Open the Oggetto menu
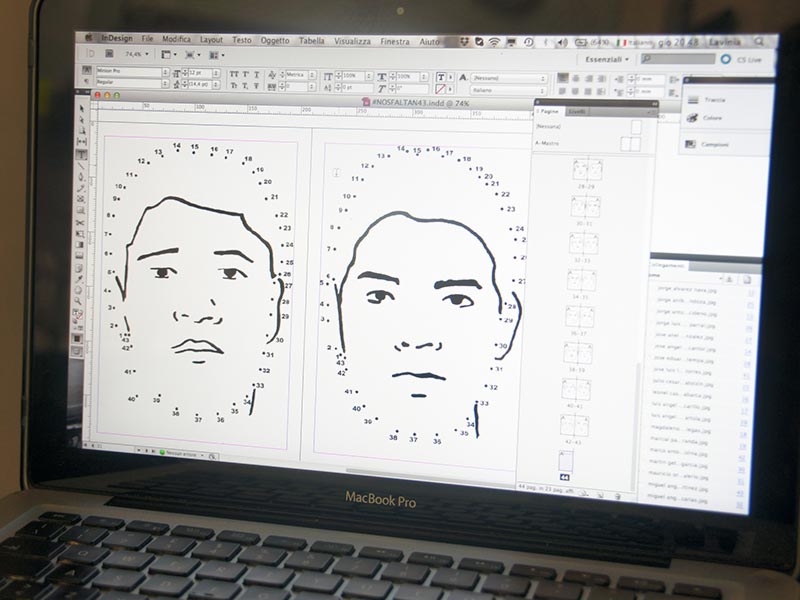This screenshot has width=800, height=600. click(x=275, y=40)
